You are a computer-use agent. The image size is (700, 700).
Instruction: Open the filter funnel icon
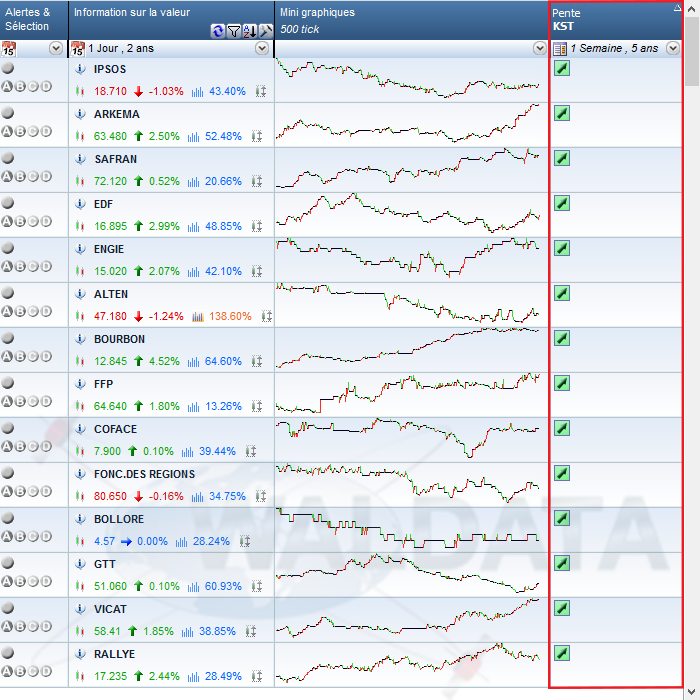[x=234, y=31]
